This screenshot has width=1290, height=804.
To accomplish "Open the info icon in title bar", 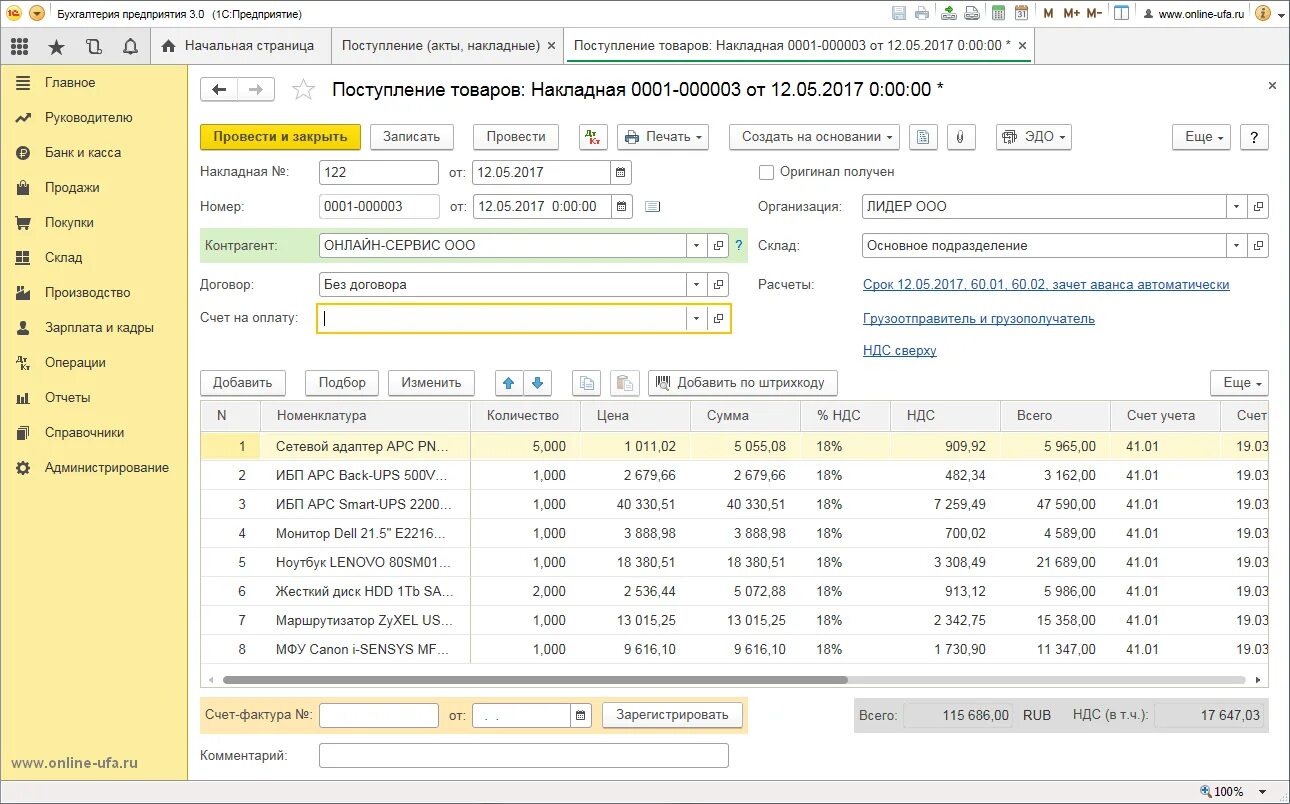I will click(1262, 13).
